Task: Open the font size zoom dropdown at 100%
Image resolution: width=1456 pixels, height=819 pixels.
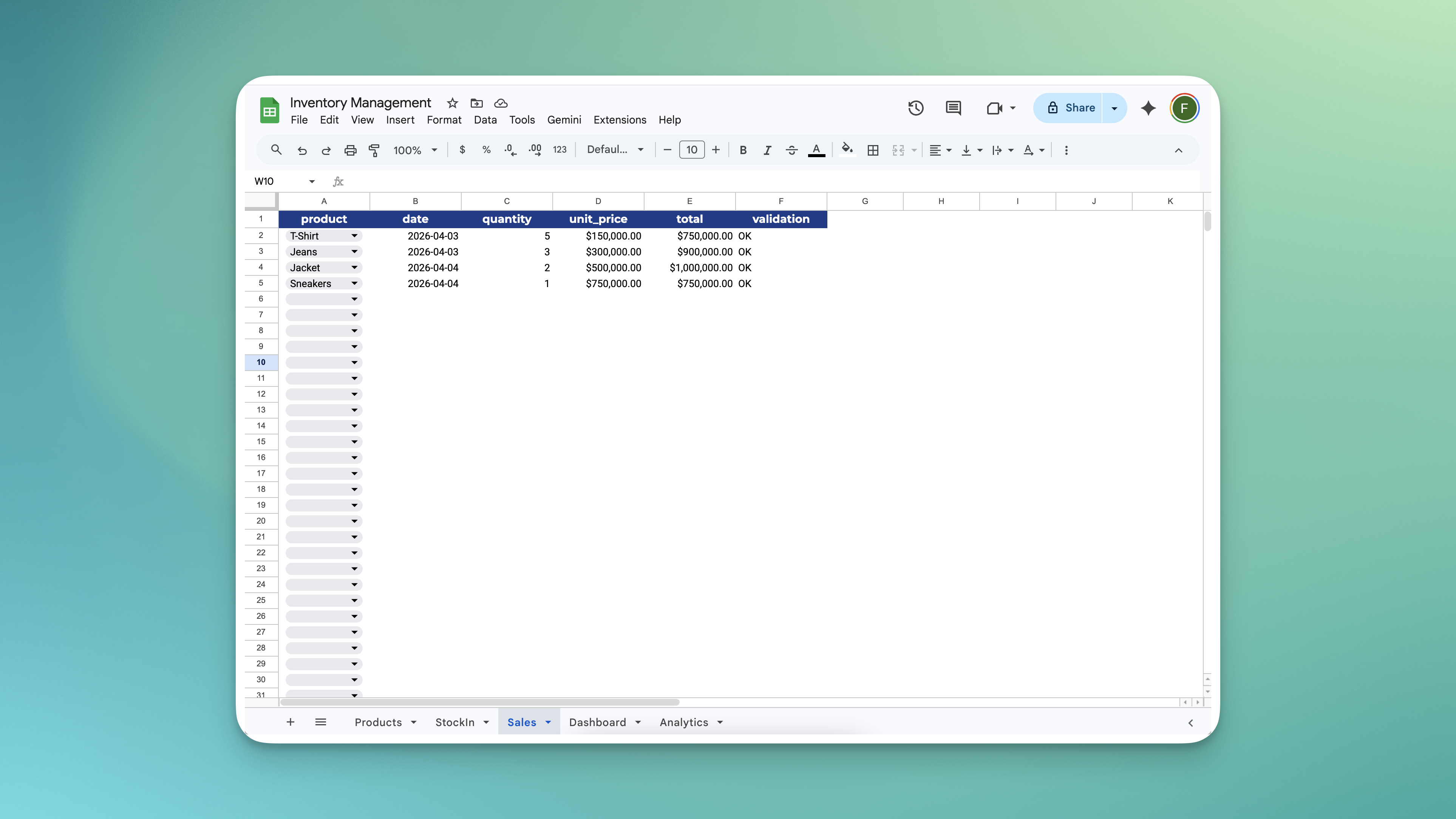Action: pos(416,150)
